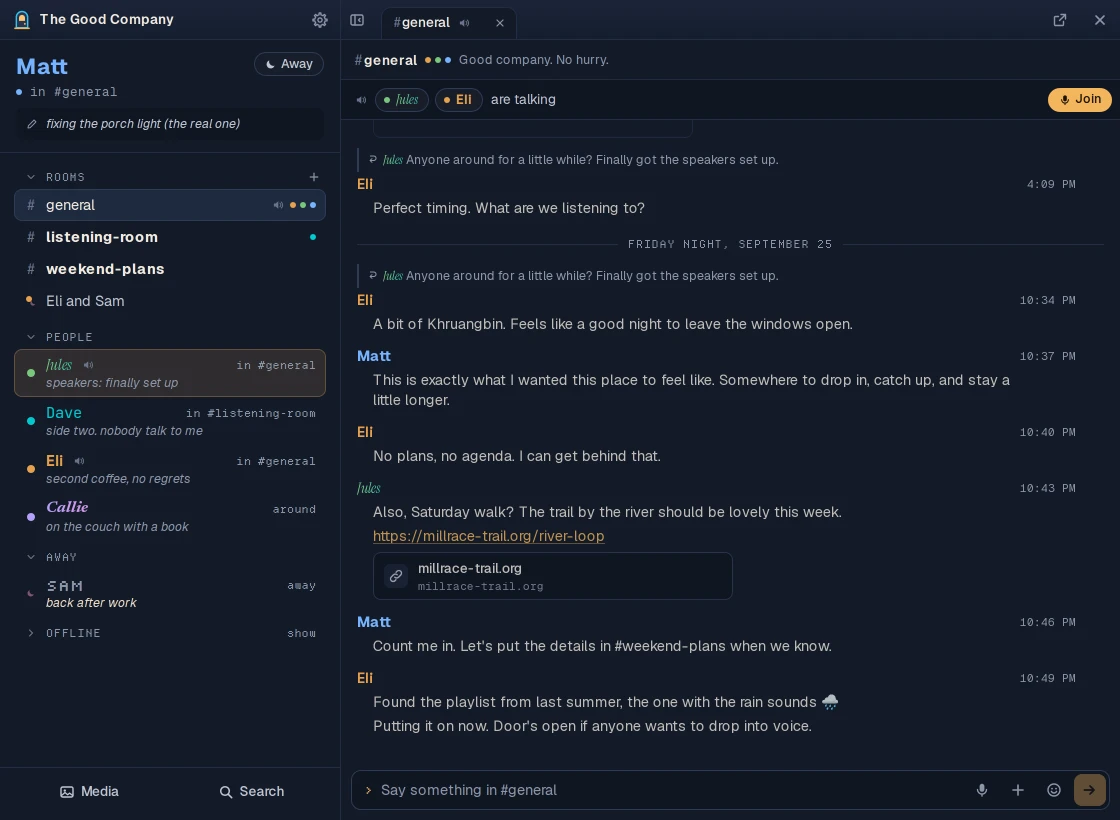Click 'in #general' under Matt's name
Viewport: 1120px width, 820px height.
74,92
